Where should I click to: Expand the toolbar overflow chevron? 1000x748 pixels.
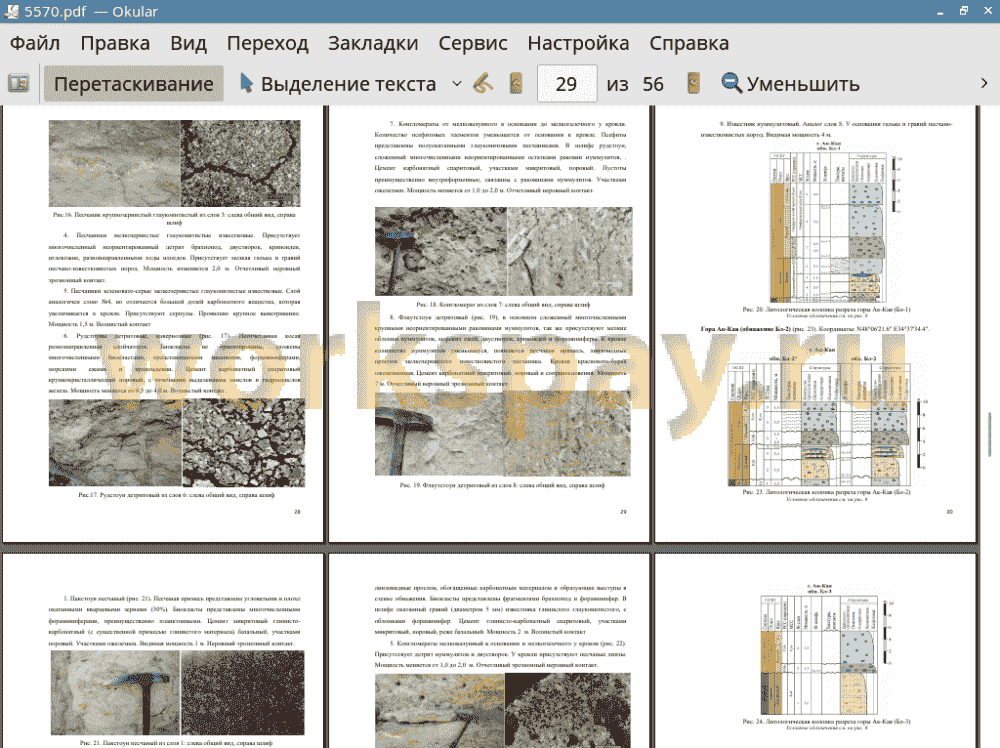[x=984, y=84]
